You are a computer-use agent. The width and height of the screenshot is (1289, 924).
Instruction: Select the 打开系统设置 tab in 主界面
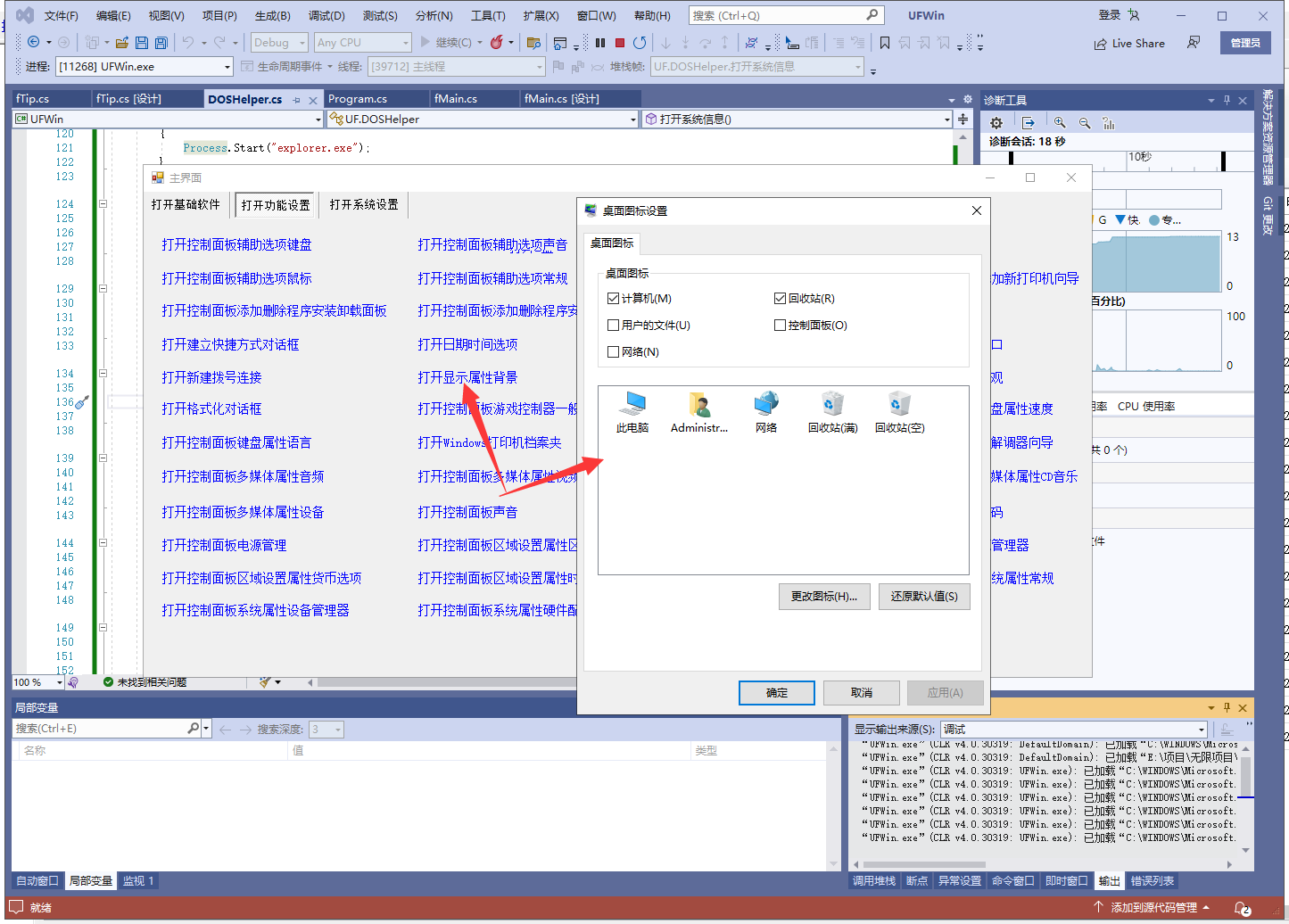[364, 204]
